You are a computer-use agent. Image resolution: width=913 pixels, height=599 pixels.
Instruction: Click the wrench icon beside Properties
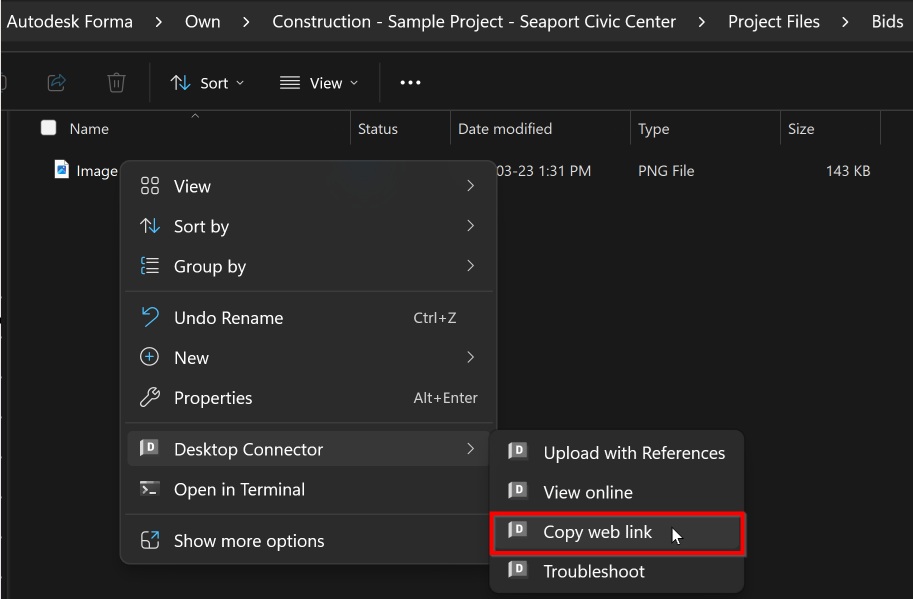click(150, 397)
